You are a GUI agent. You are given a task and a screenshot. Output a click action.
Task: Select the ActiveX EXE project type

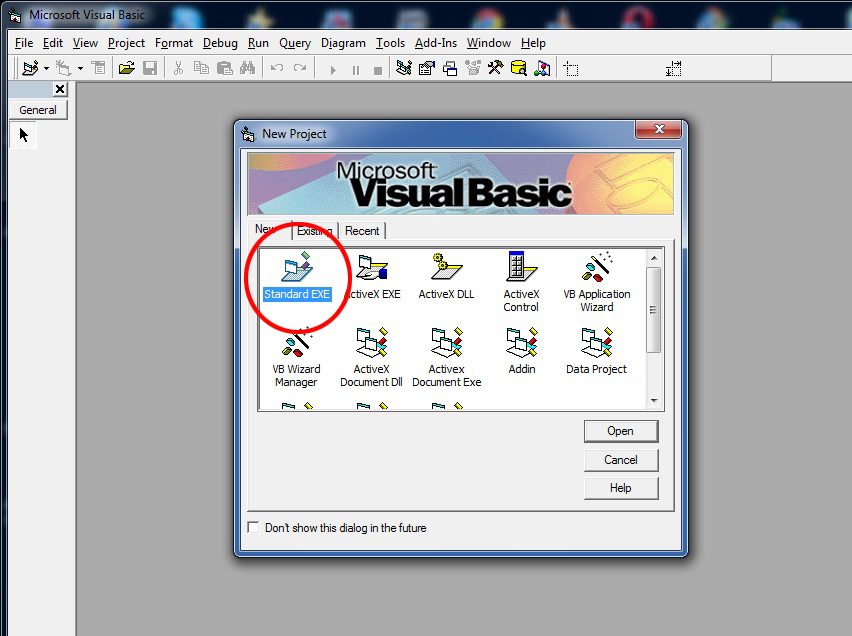click(372, 266)
